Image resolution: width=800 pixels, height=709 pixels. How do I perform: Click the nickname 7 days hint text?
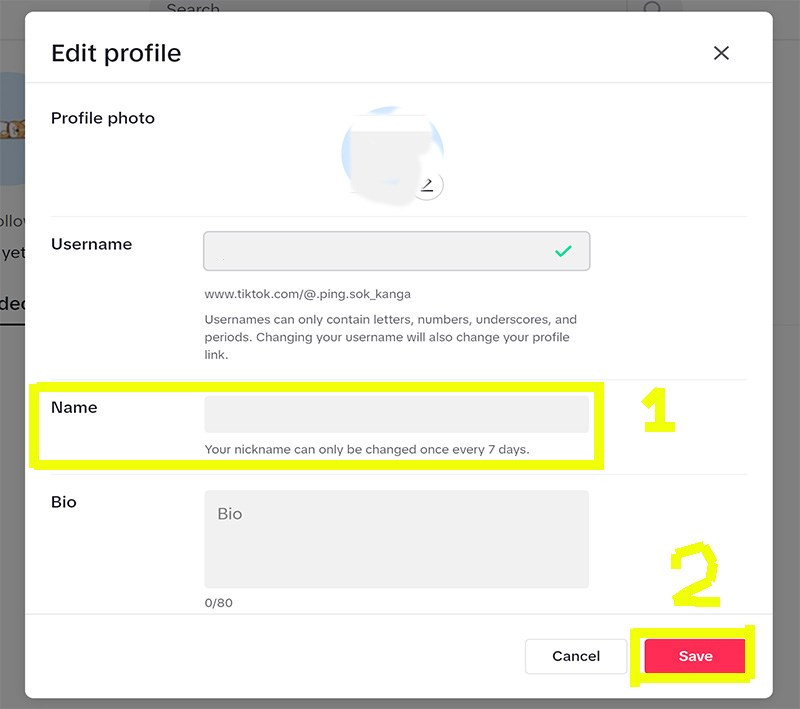tap(367, 450)
